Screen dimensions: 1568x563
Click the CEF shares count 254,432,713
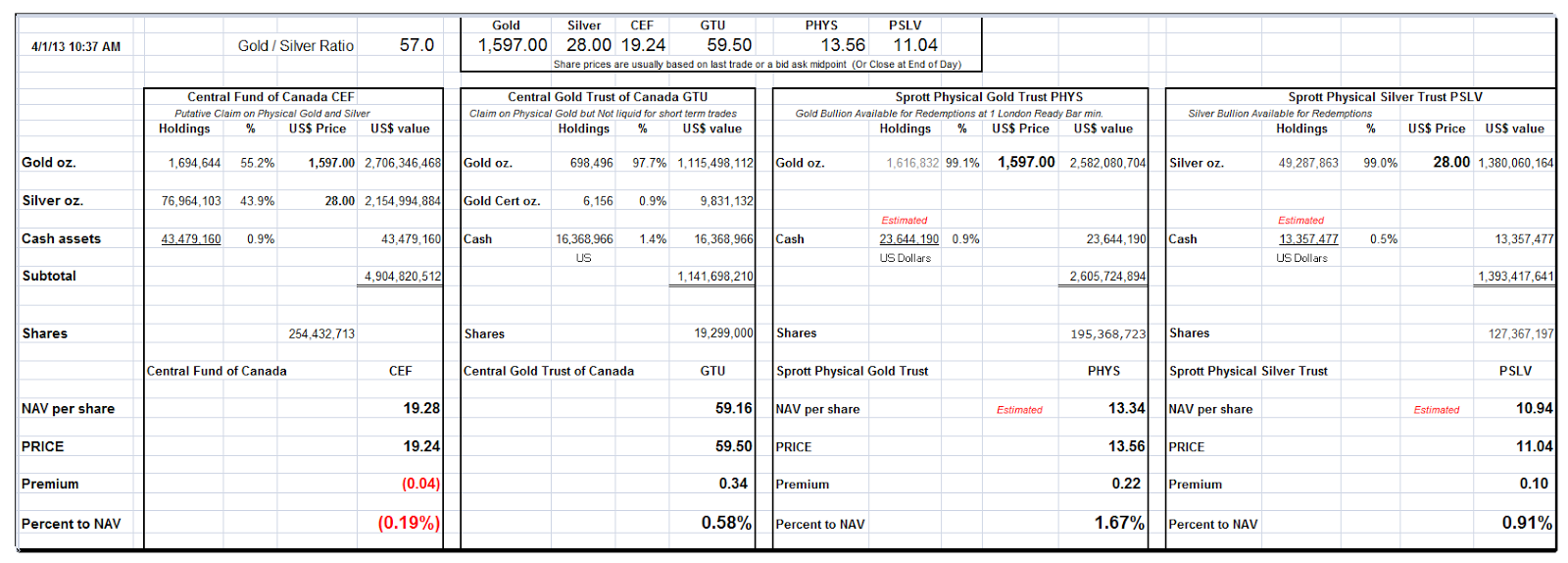point(321,334)
